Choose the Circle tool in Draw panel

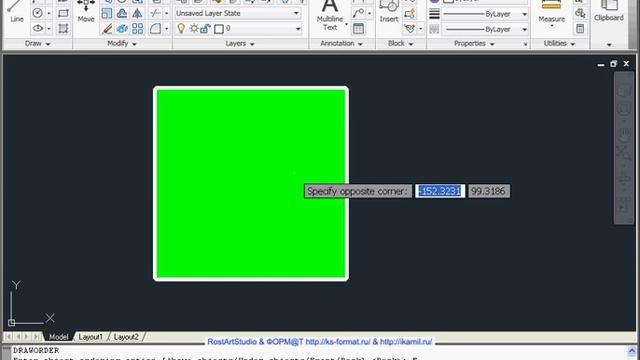pos(38,13)
